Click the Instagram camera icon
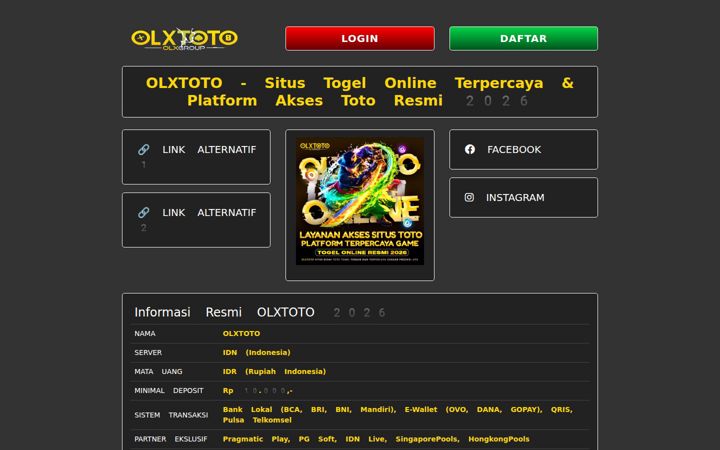 tap(469, 197)
